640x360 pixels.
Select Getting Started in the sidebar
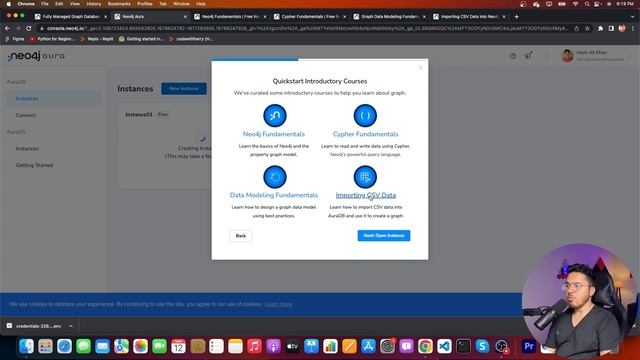[x=34, y=165]
